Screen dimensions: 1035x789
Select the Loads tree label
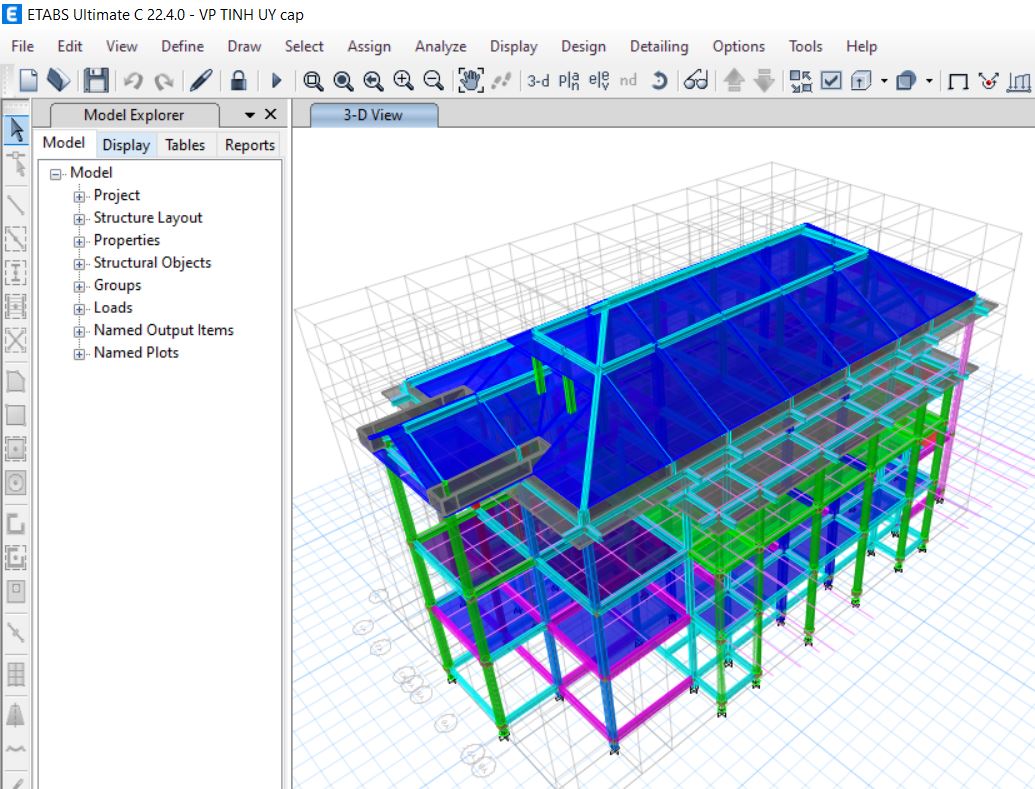click(113, 308)
